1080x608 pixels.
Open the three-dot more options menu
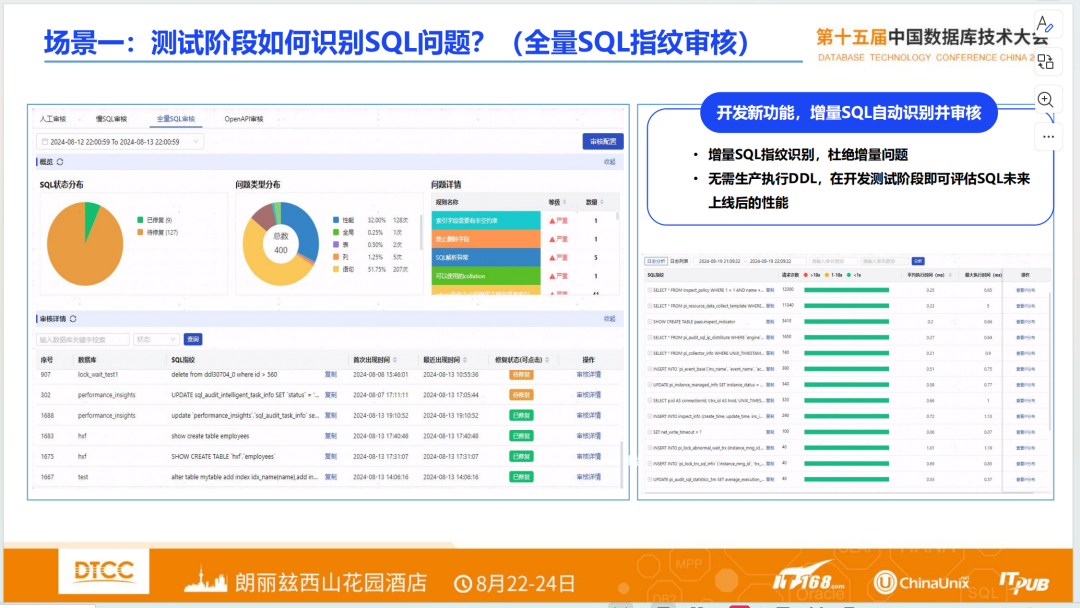click(1048, 136)
